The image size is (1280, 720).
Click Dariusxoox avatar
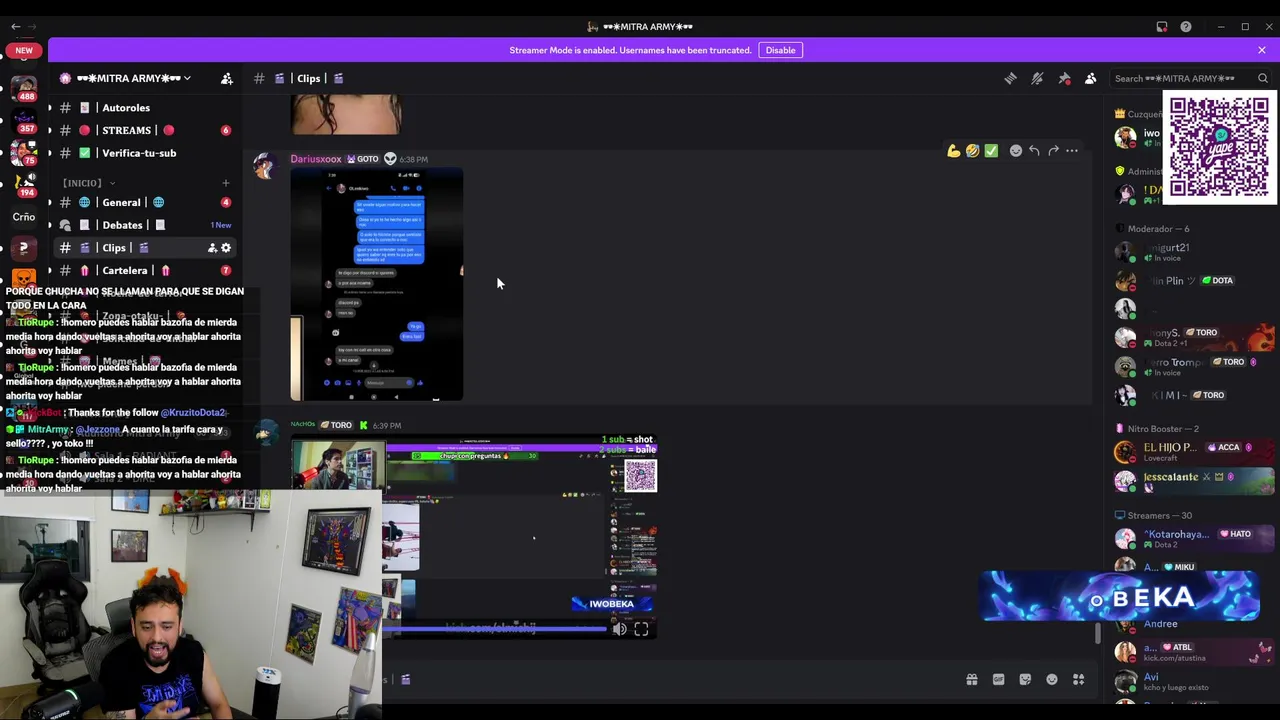(x=265, y=167)
